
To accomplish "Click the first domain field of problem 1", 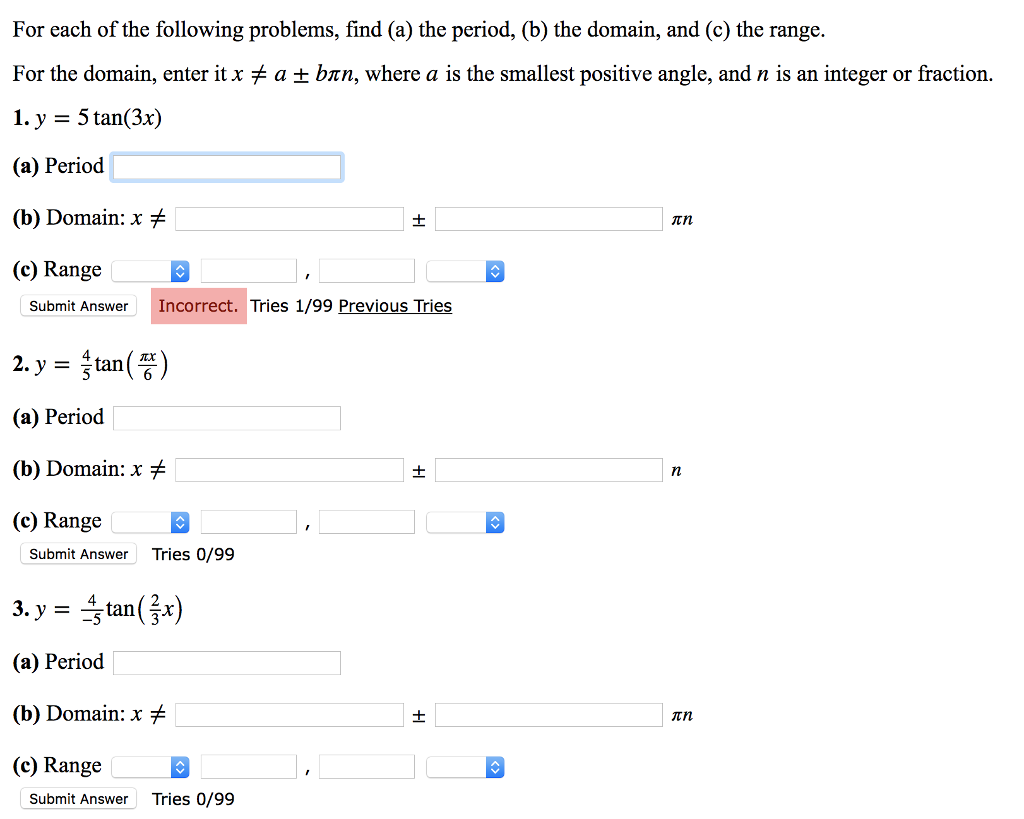I will (x=289, y=218).
